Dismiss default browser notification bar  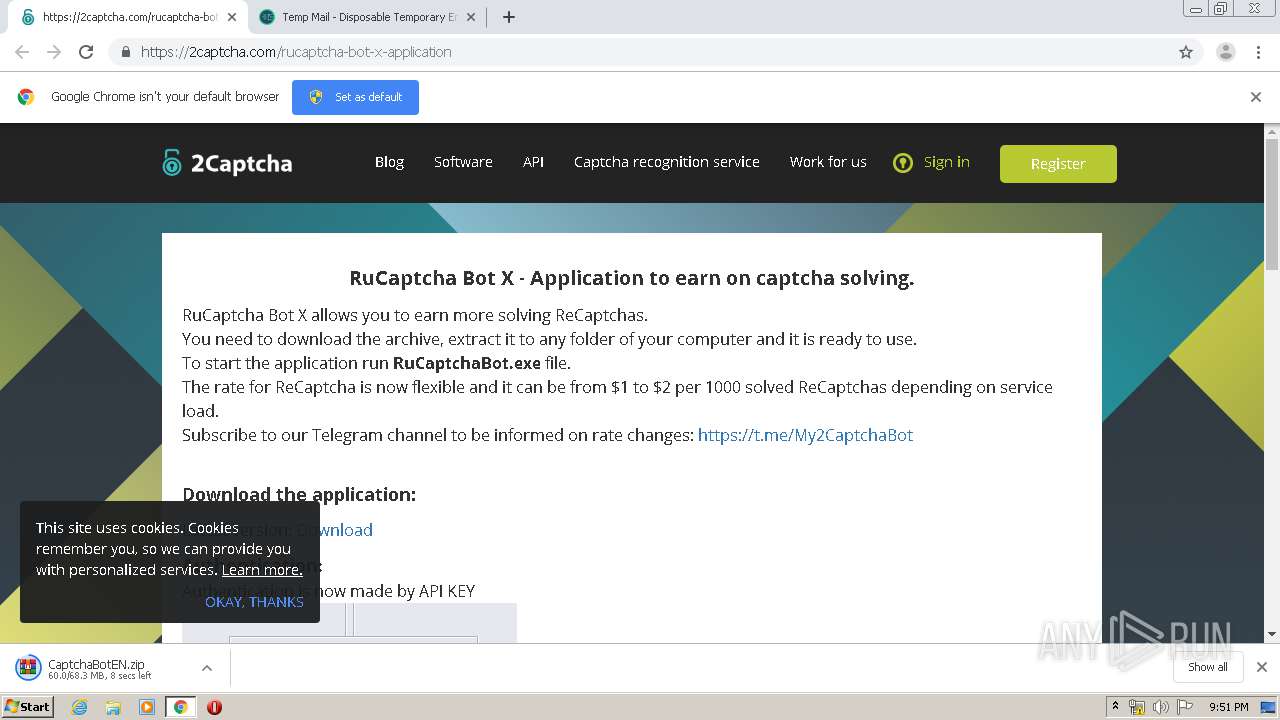tap(1256, 97)
